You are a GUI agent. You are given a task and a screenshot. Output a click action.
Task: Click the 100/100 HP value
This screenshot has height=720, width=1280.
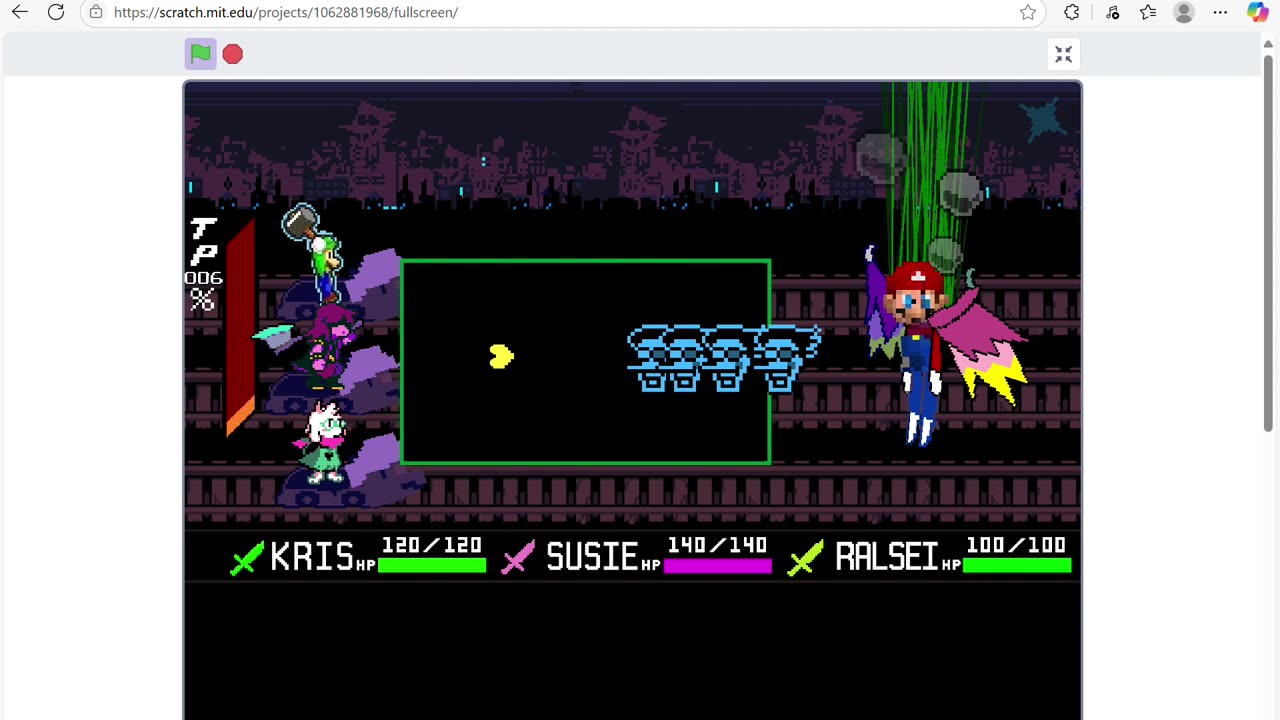1016,546
